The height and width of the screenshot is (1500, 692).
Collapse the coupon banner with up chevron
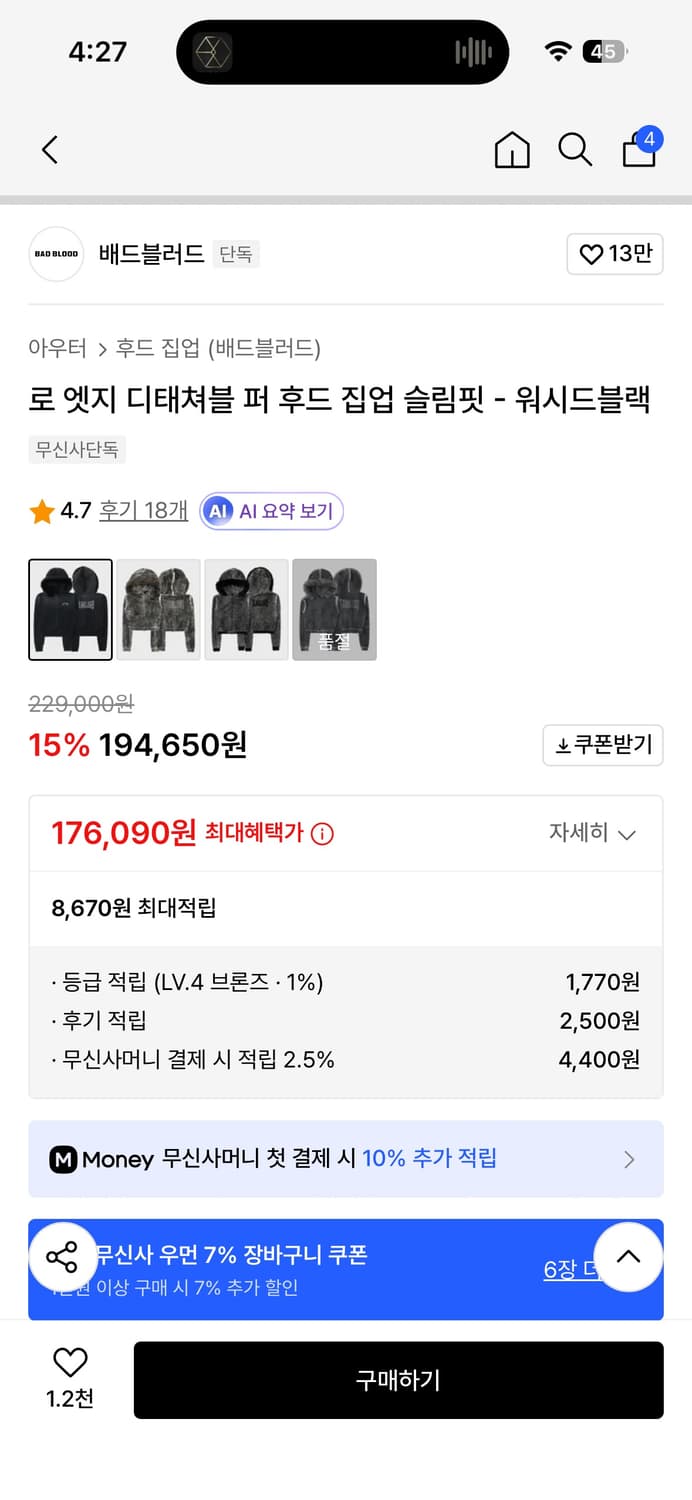[x=629, y=1257]
